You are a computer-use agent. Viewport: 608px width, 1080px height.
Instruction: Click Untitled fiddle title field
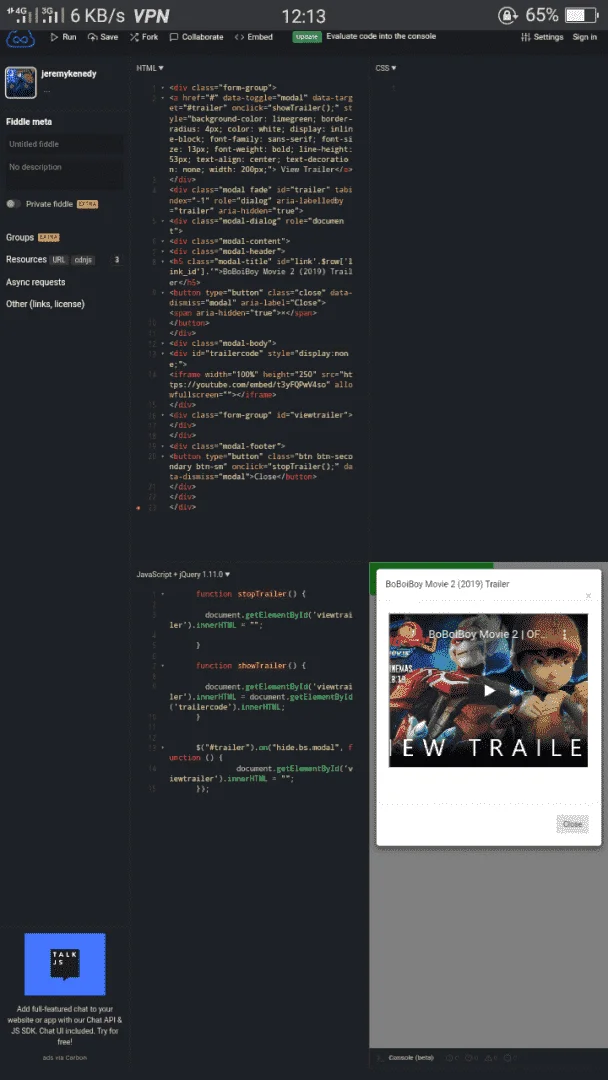click(65, 144)
